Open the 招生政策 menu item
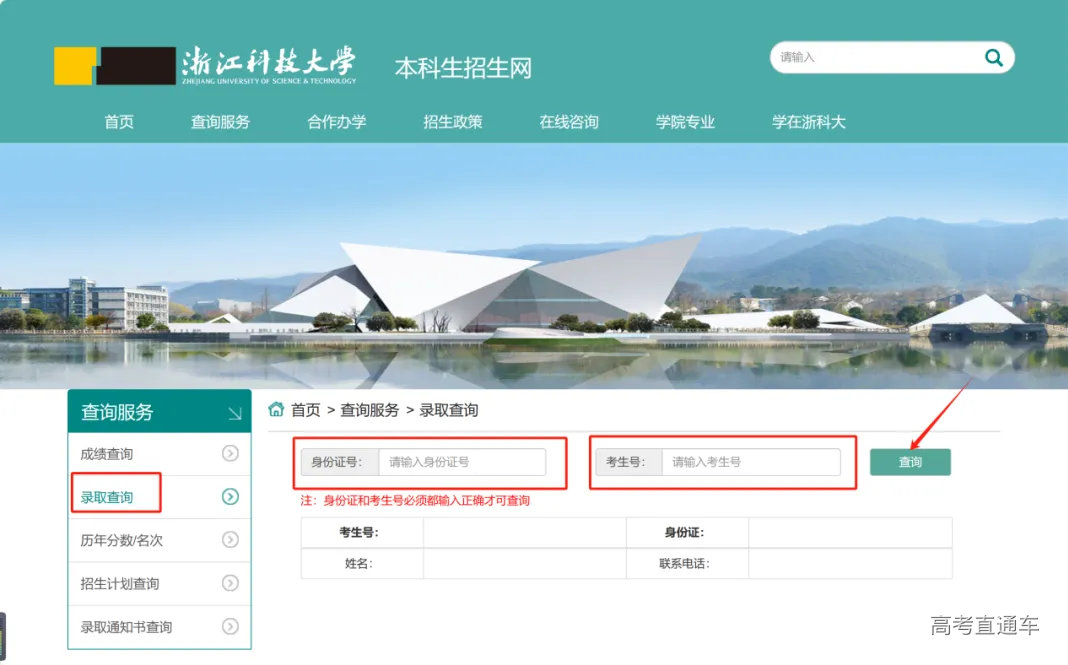 tap(452, 122)
